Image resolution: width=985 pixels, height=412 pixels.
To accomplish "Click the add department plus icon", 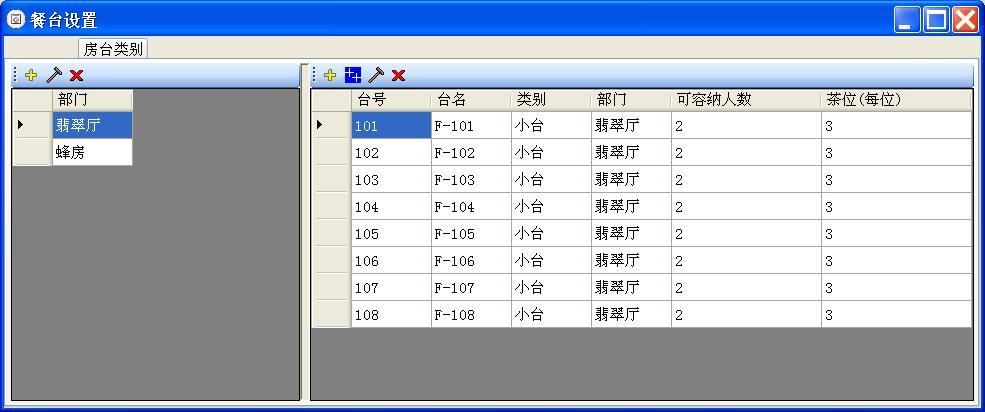I will coord(31,75).
